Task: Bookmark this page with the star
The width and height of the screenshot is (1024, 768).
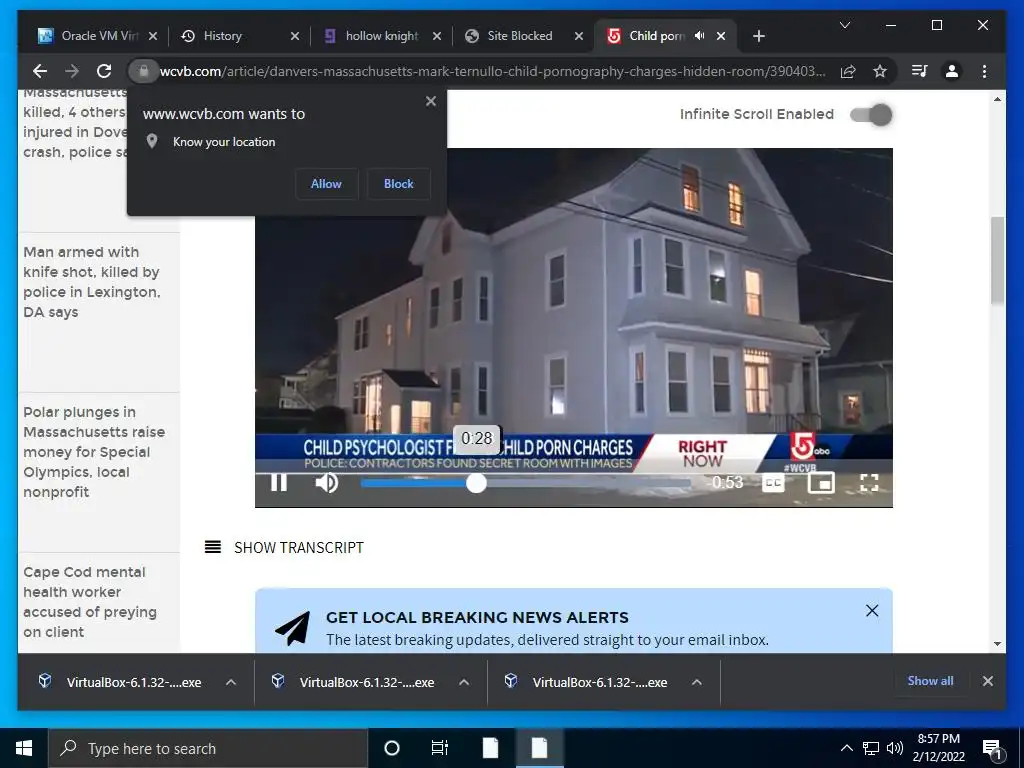Action: [880, 71]
